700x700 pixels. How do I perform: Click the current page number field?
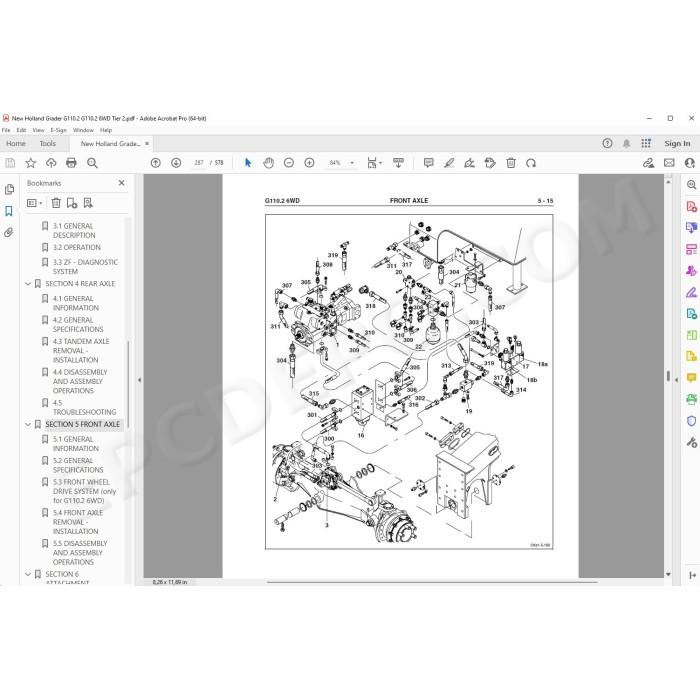click(x=199, y=163)
